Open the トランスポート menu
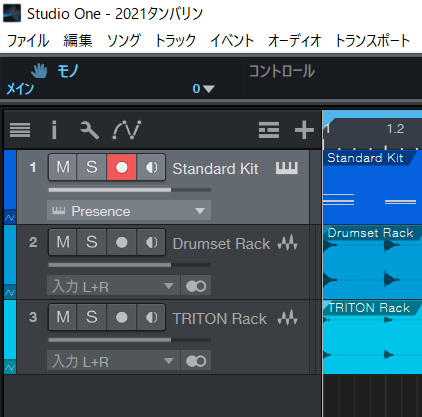Image resolution: width=422 pixels, height=417 pixels. point(372,41)
